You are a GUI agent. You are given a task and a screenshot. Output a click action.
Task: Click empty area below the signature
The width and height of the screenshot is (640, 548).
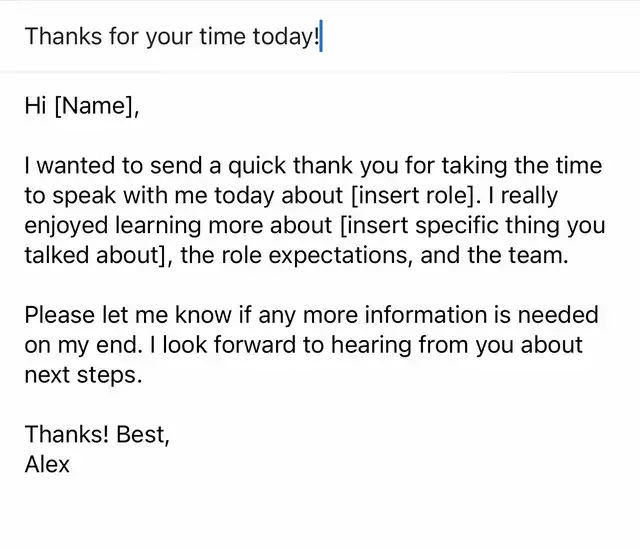click(x=320, y=515)
